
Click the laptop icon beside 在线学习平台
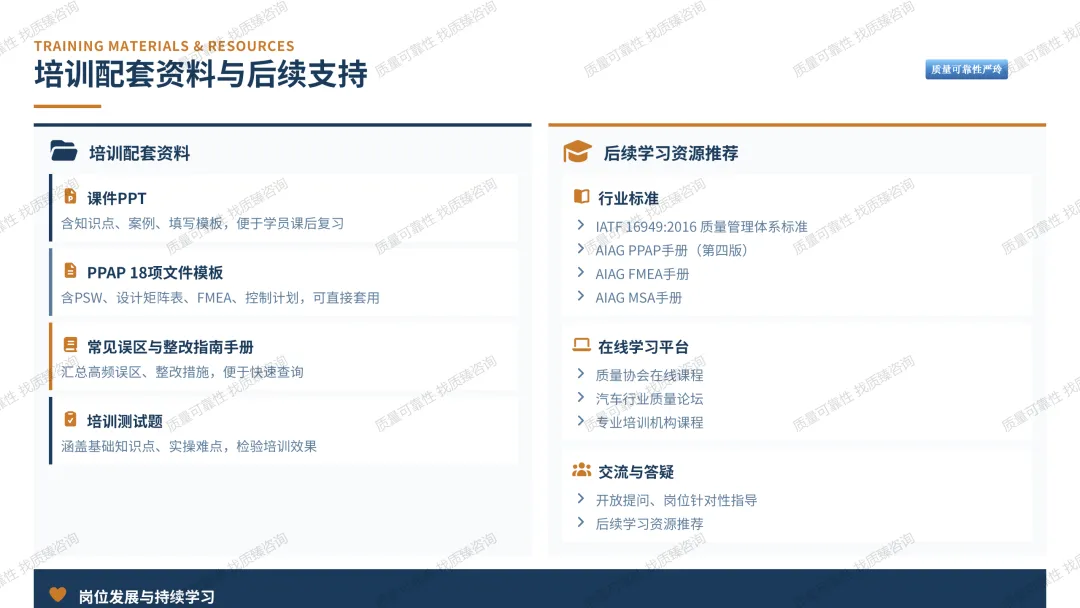click(x=581, y=345)
